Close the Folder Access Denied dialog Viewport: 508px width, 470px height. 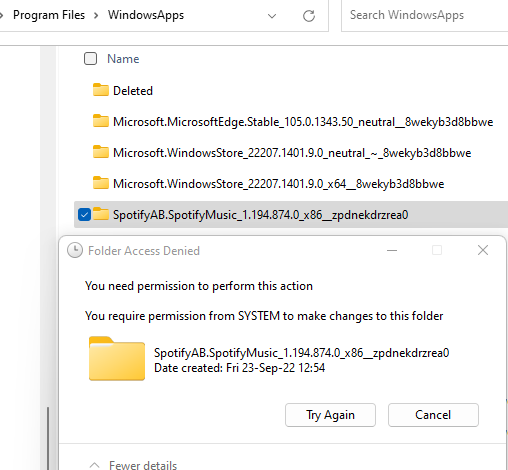[x=483, y=250]
